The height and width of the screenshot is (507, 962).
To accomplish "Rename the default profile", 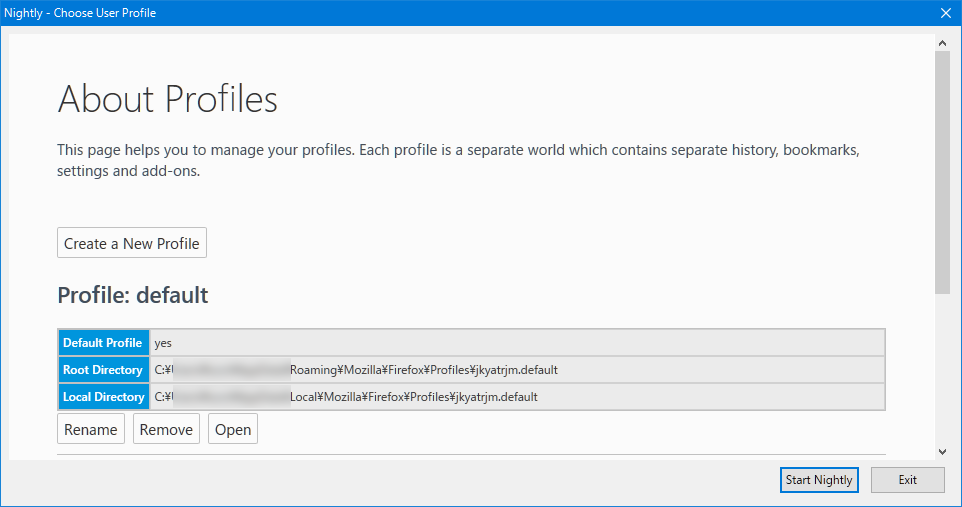I will 91,430.
